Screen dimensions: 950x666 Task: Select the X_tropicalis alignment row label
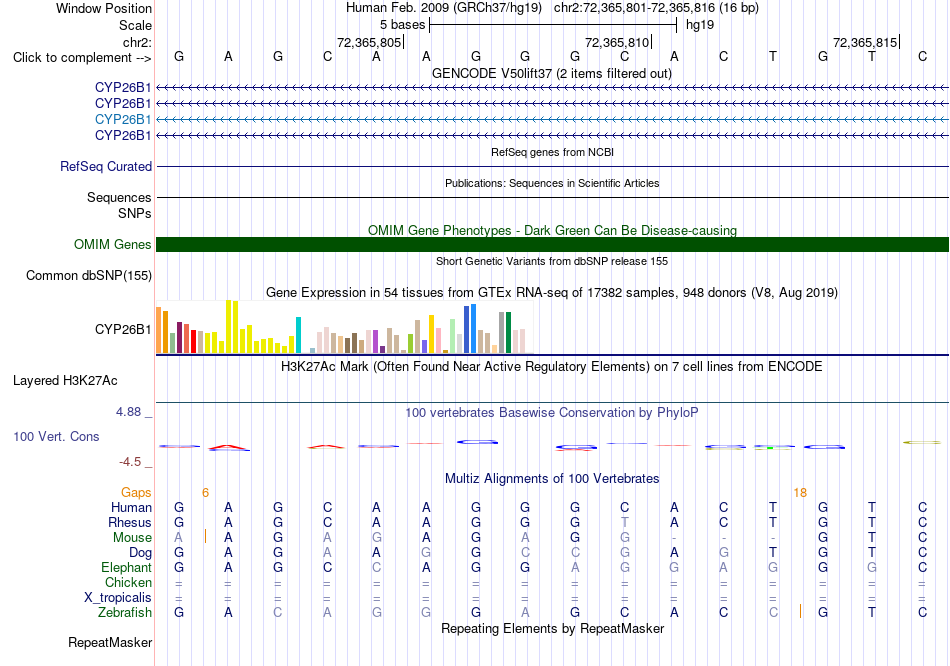118,598
